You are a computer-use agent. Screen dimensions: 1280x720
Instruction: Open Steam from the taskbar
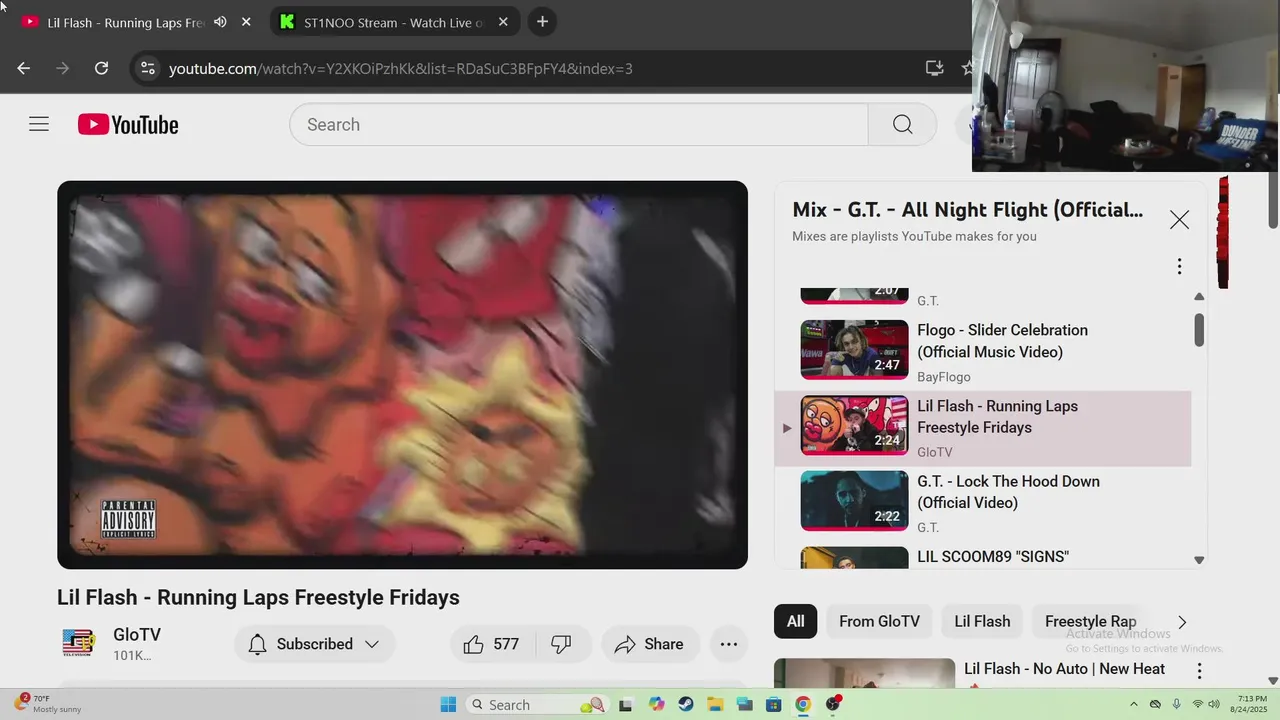[x=685, y=704]
